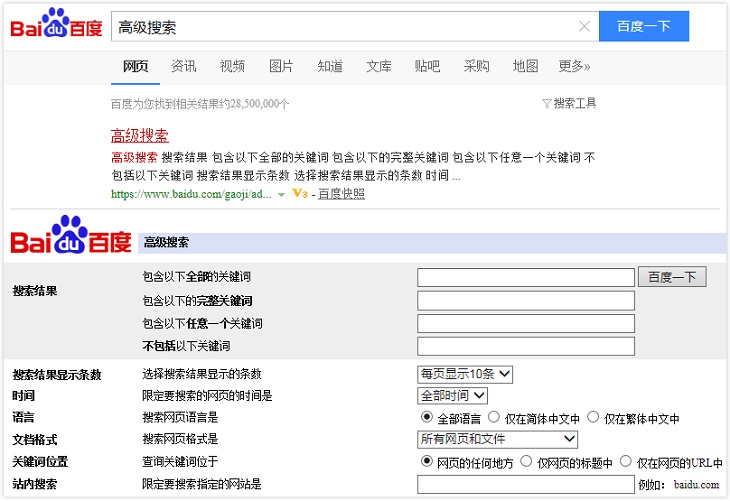Switch to the 图片 tab
This screenshot has height=501, width=730.
[x=281, y=67]
